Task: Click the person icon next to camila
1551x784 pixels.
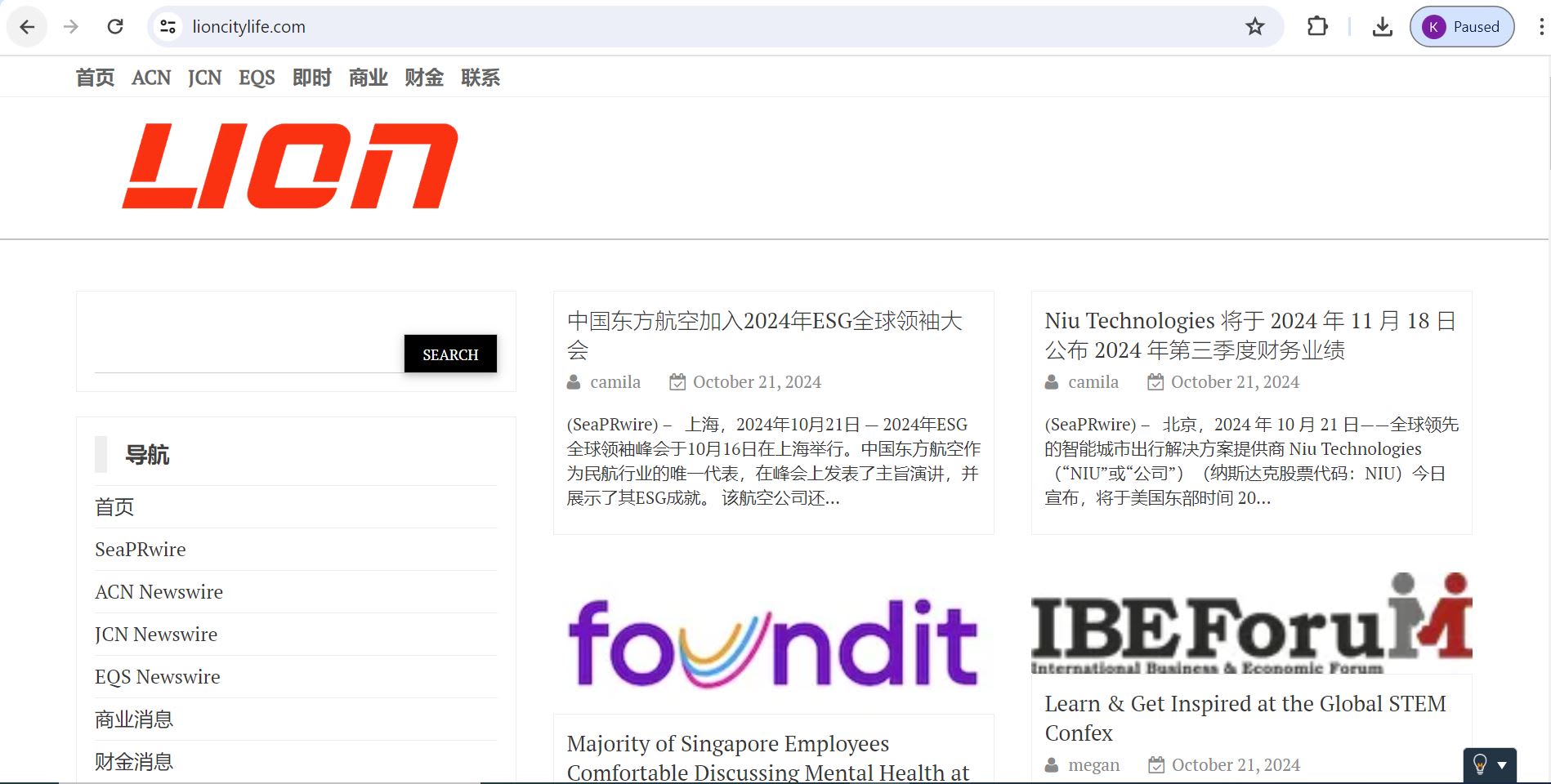Action: pos(572,381)
